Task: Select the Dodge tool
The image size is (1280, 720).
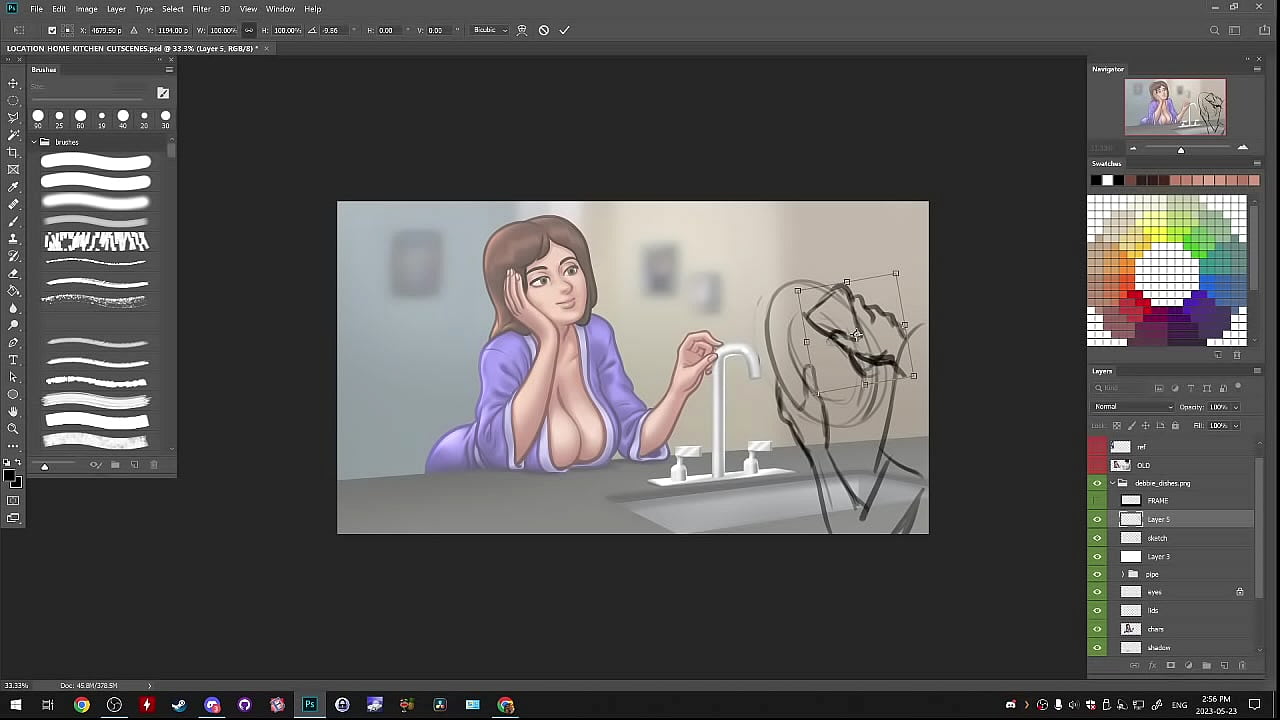Action: pyautogui.click(x=13, y=325)
